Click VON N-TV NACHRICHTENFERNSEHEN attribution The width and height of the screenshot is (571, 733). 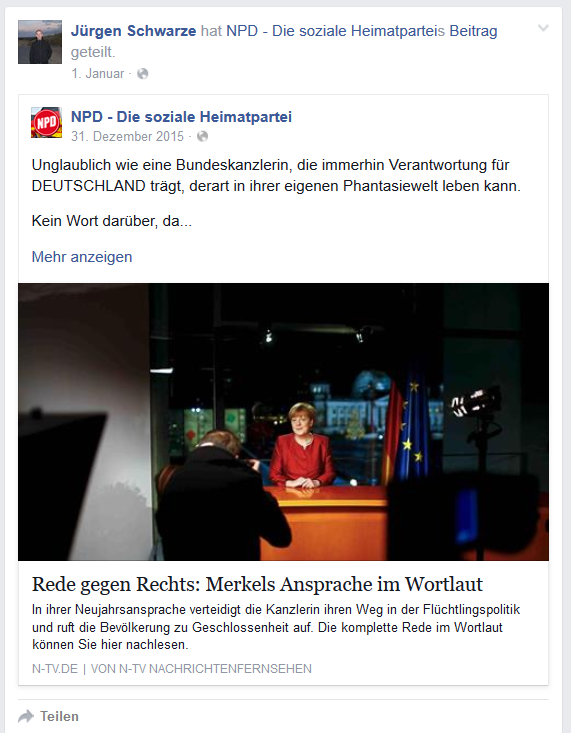coord(201,668)
